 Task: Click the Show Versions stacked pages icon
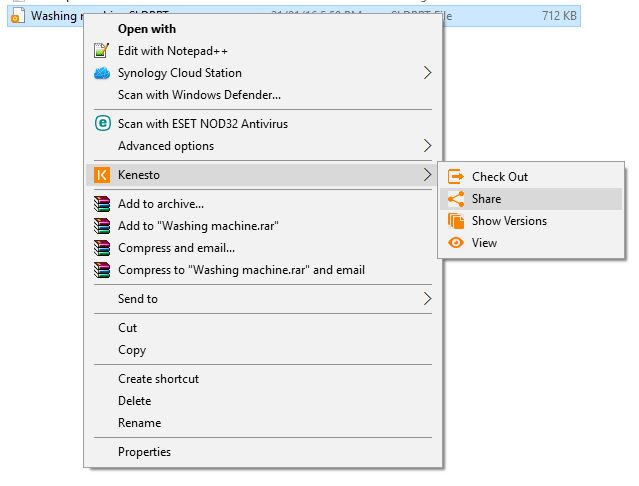click(x=456, y=221)
